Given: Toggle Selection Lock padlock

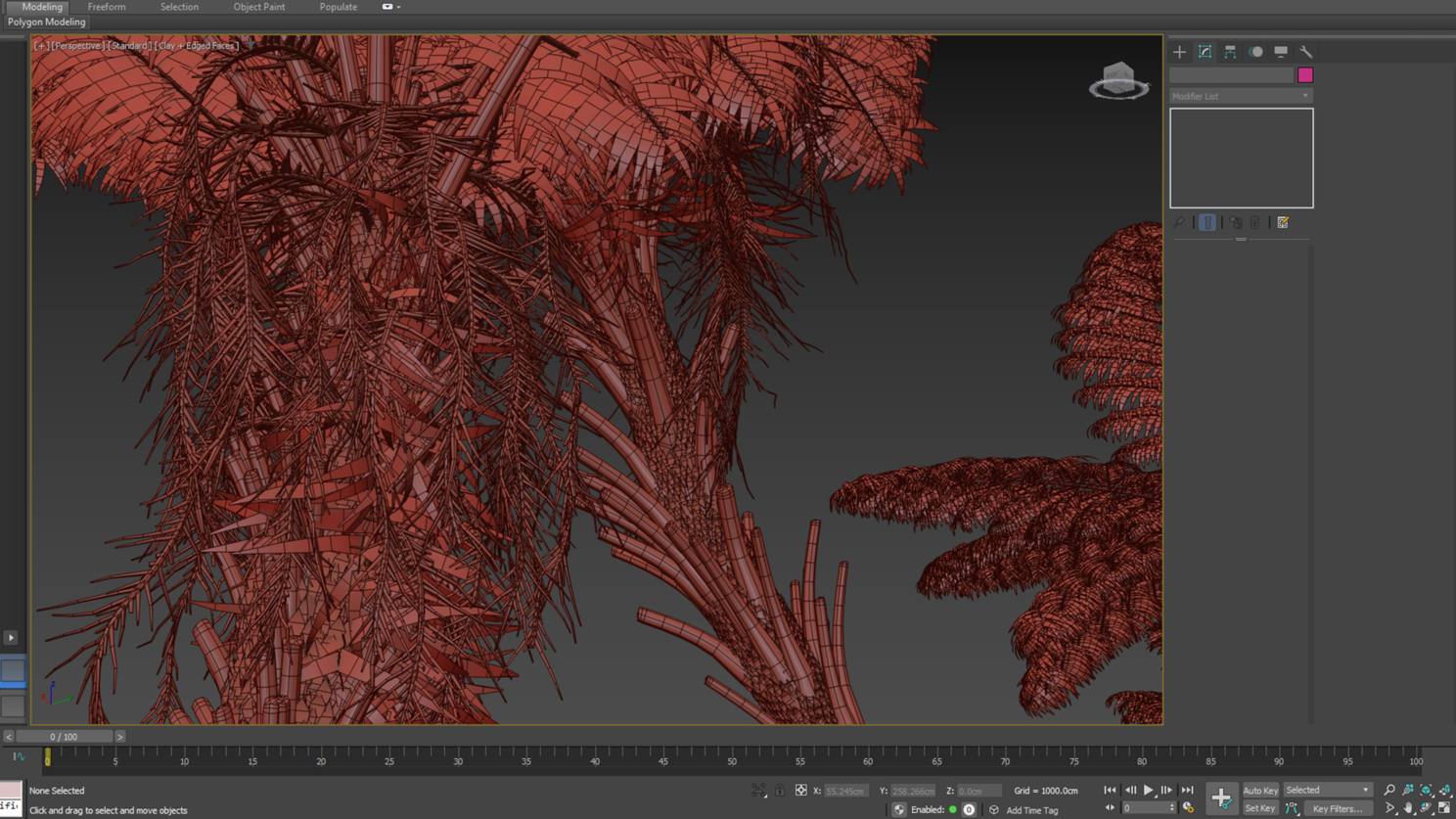Looking at the screenshot, I should [780, 791].
